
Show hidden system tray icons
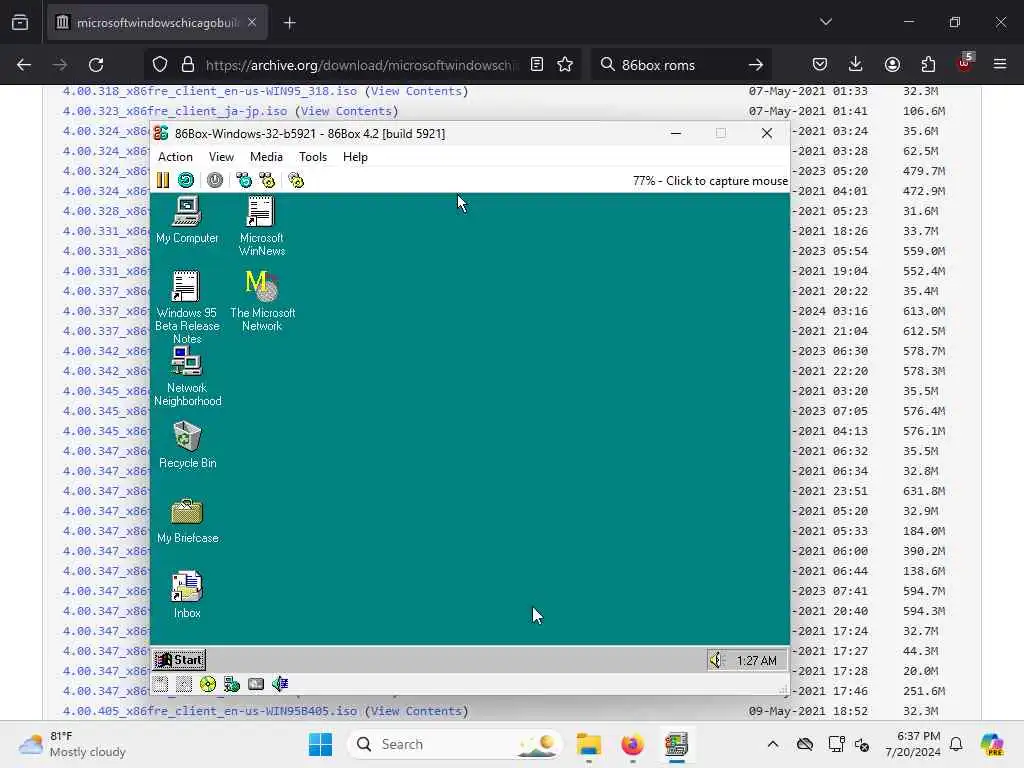pos(773,744)
